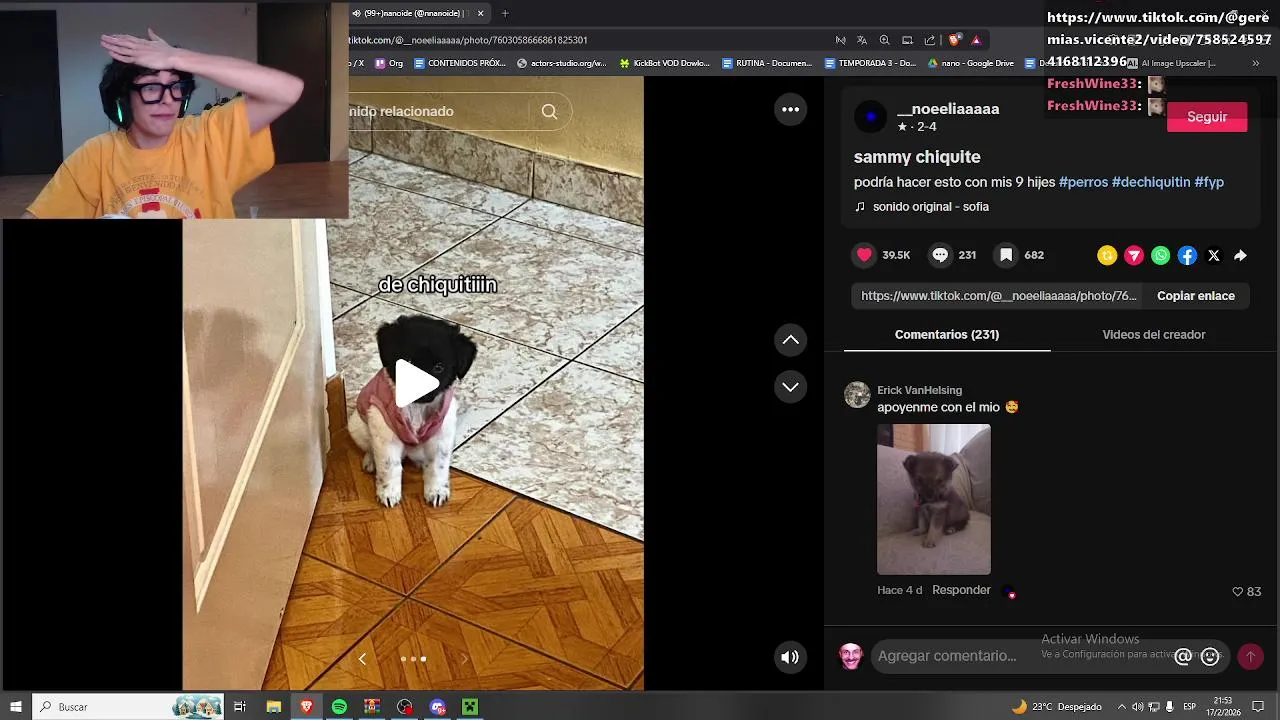Open Spotify from the taskbar
The image size is (1280, 720).
coord(339,707)
